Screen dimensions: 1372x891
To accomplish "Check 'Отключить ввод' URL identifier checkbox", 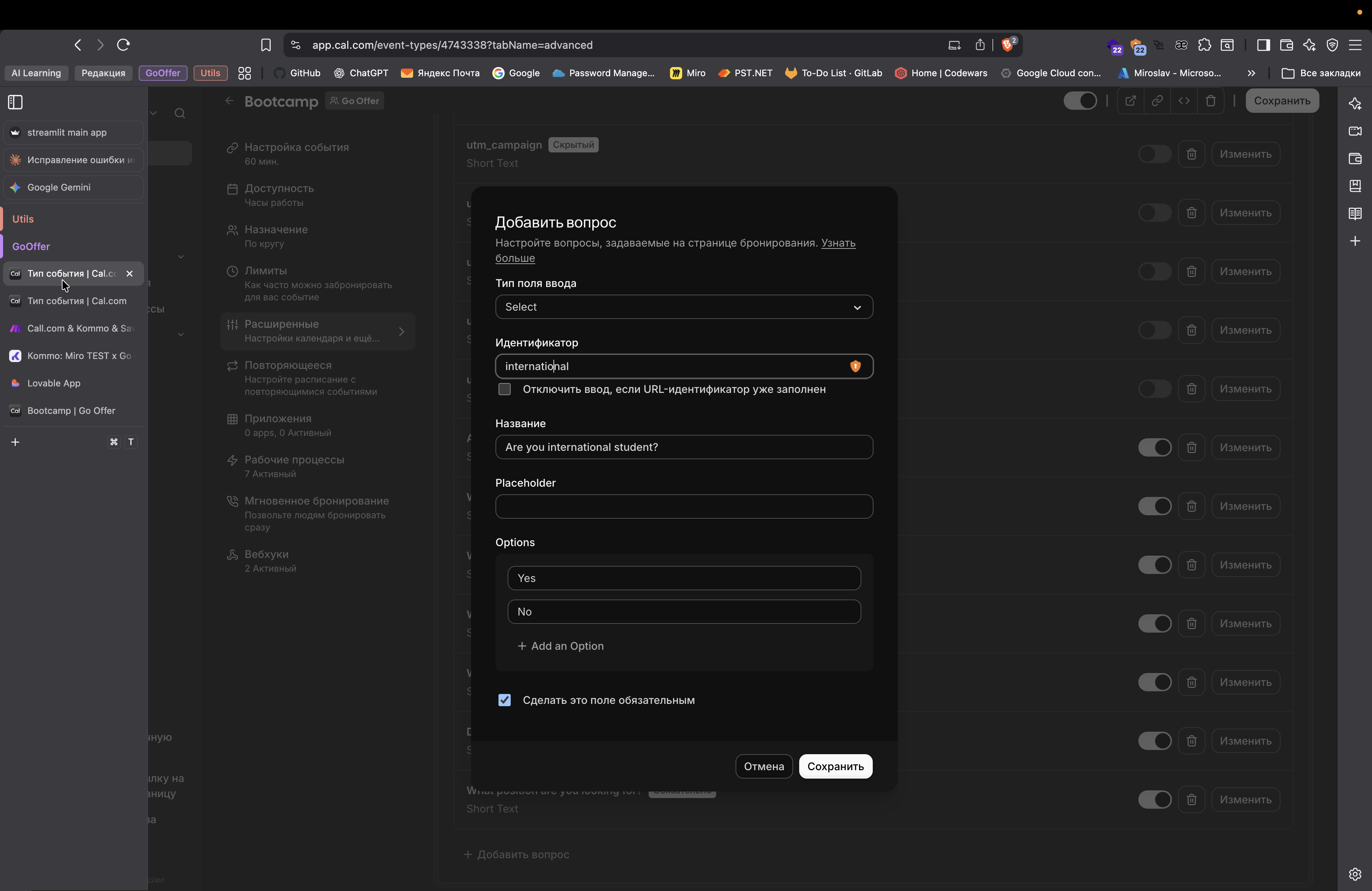I will pyautogui.click(x=505, y=389).
